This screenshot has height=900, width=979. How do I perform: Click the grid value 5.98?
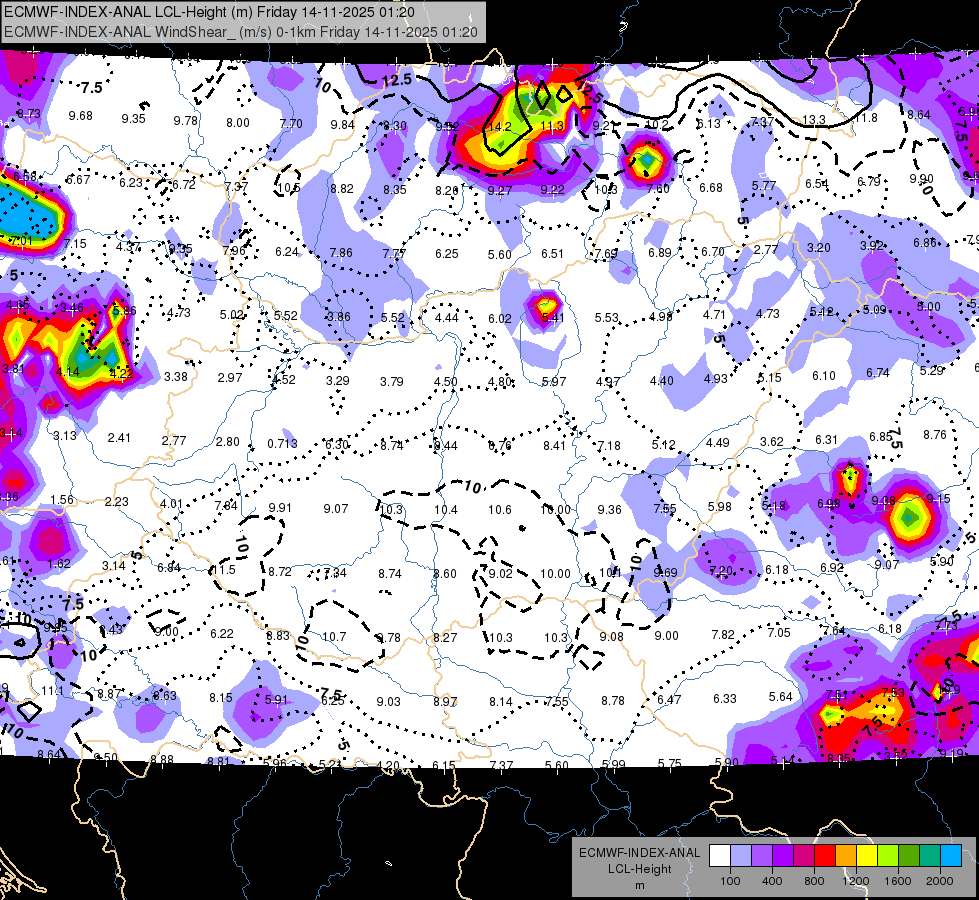point(719,507)
